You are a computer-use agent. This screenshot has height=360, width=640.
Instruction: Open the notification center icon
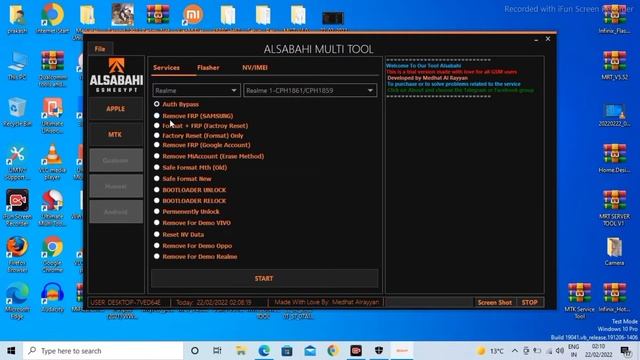click(625, 351)
